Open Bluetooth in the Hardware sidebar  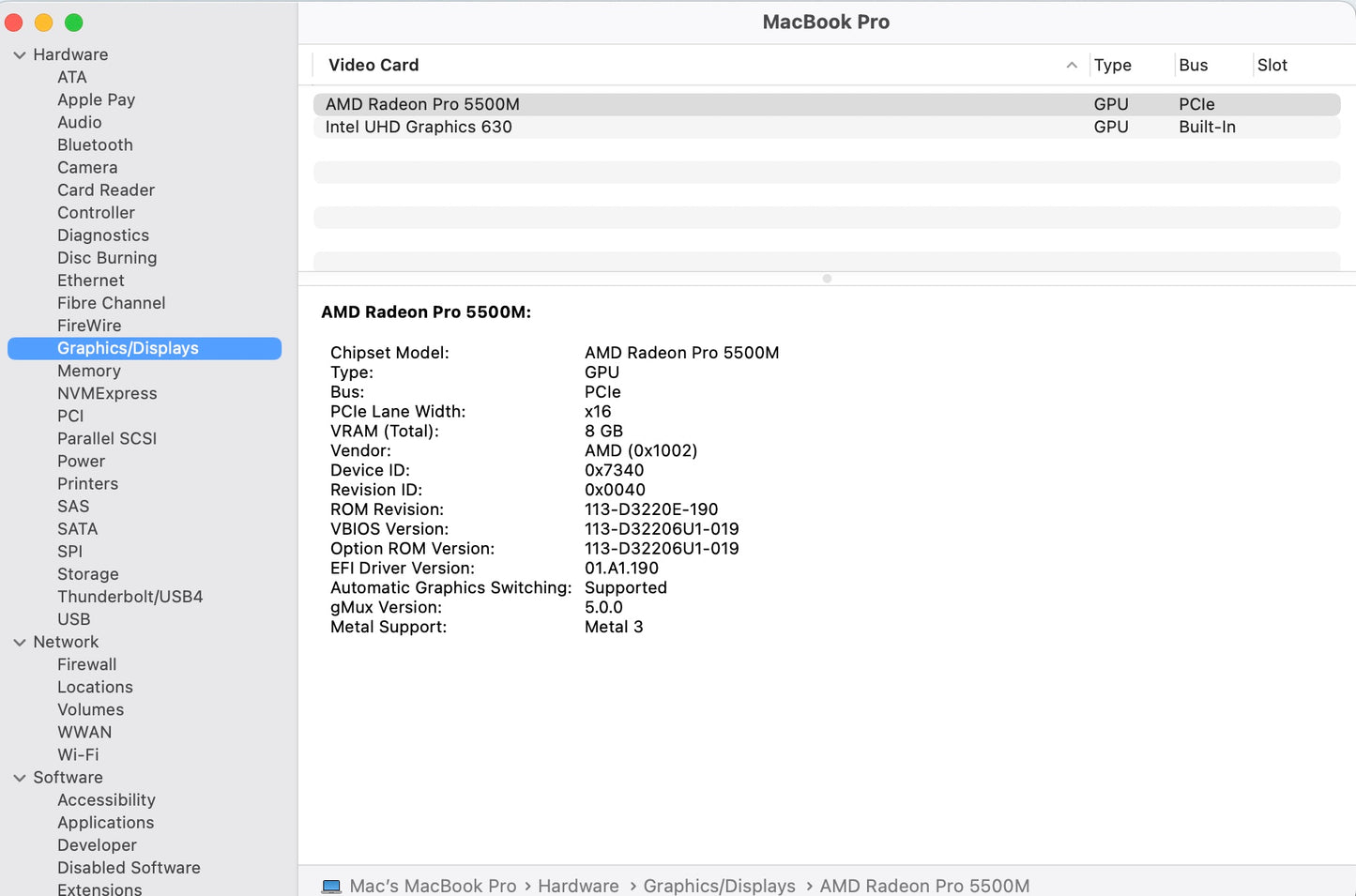95,144
